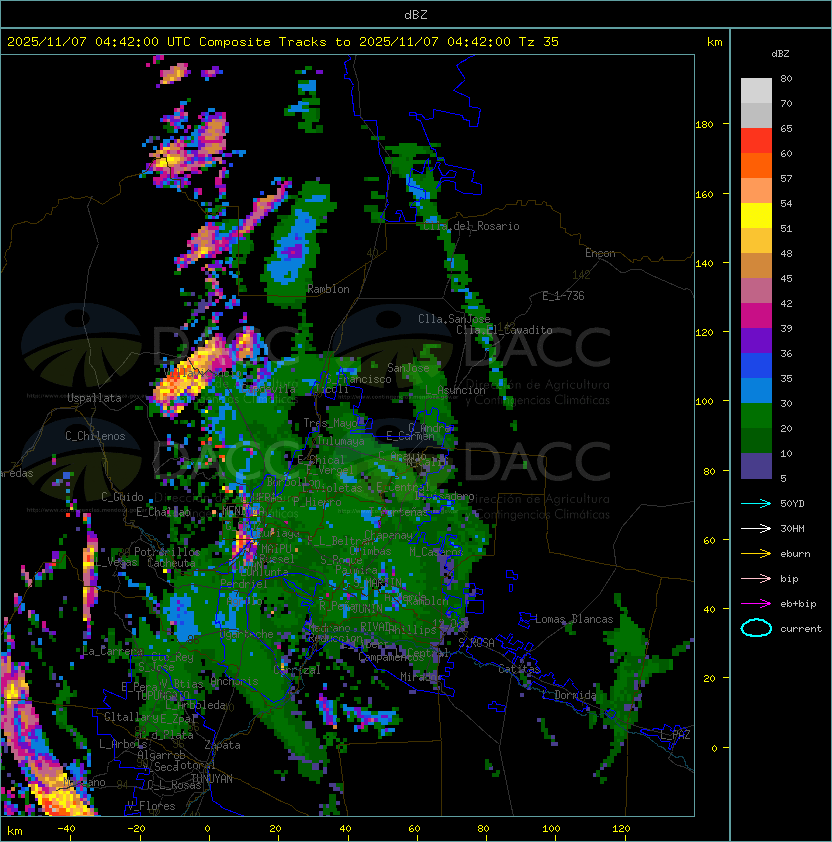Select the gold 48–51 dBZ swatch
Screen dimensions: 832x842
[x=756, y=241]
